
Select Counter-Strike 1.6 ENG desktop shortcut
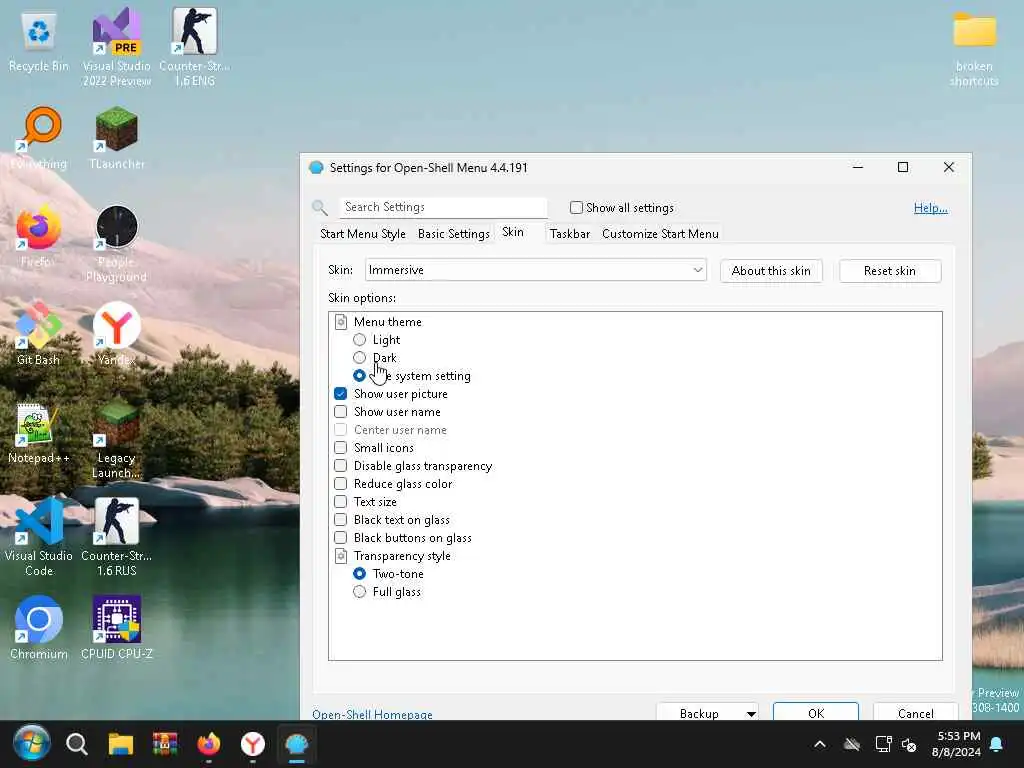click(x=195, y=47)
